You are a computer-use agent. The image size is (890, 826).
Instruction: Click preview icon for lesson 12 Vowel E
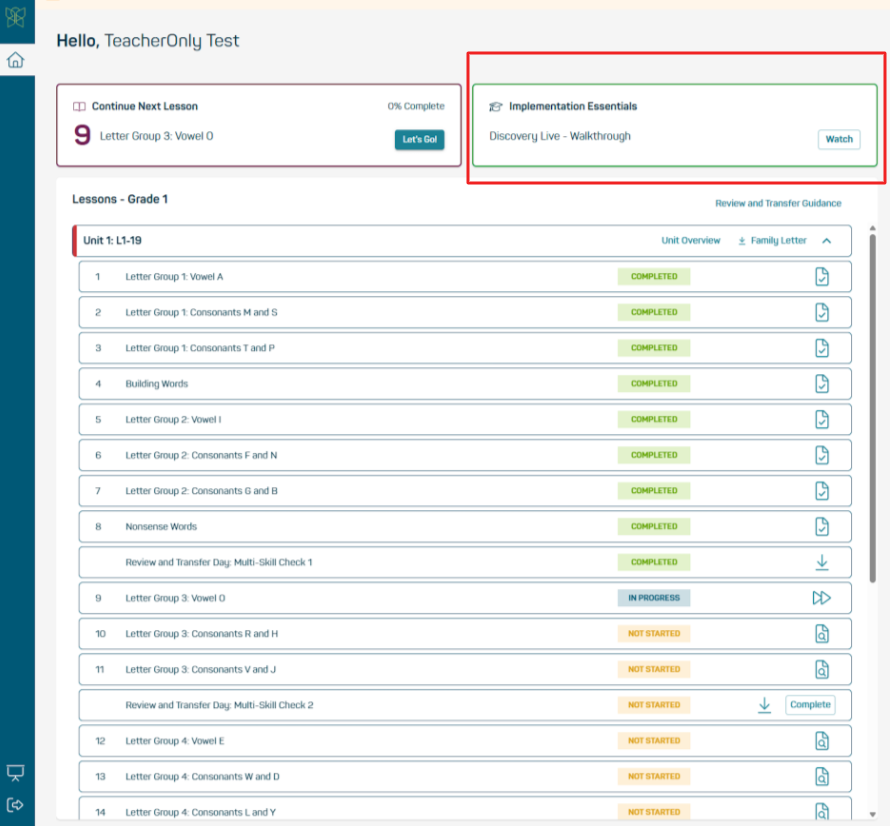821,741
